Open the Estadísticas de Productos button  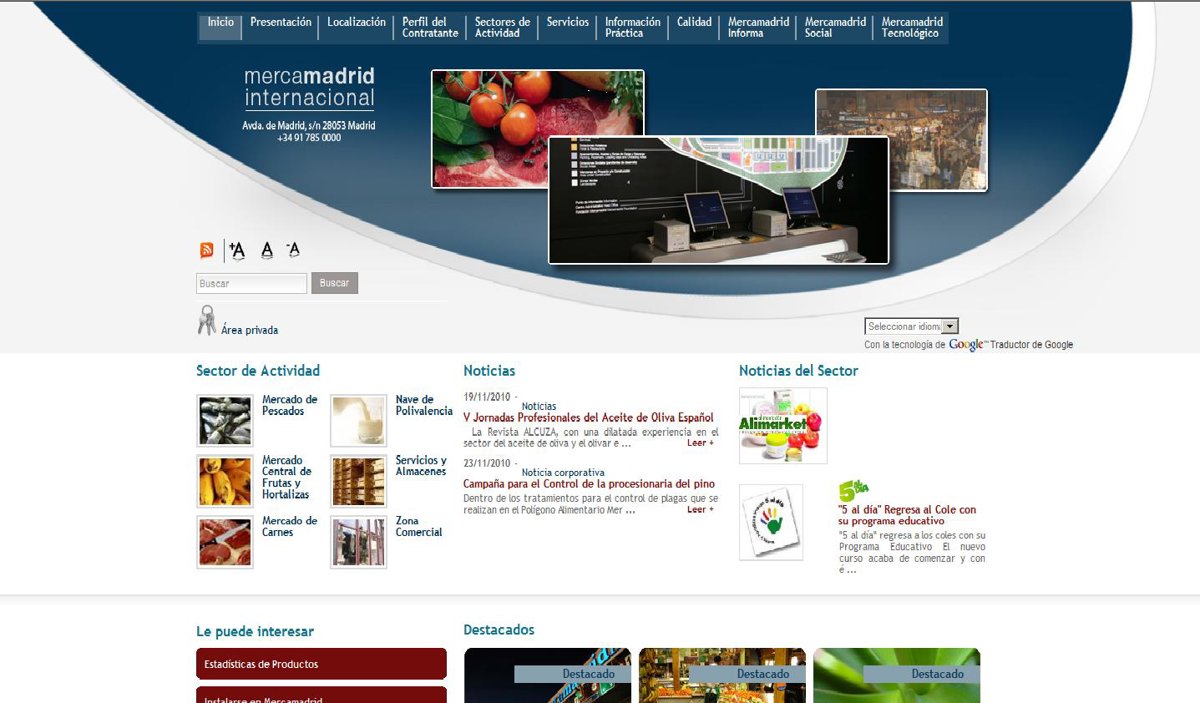coord(321,664)
